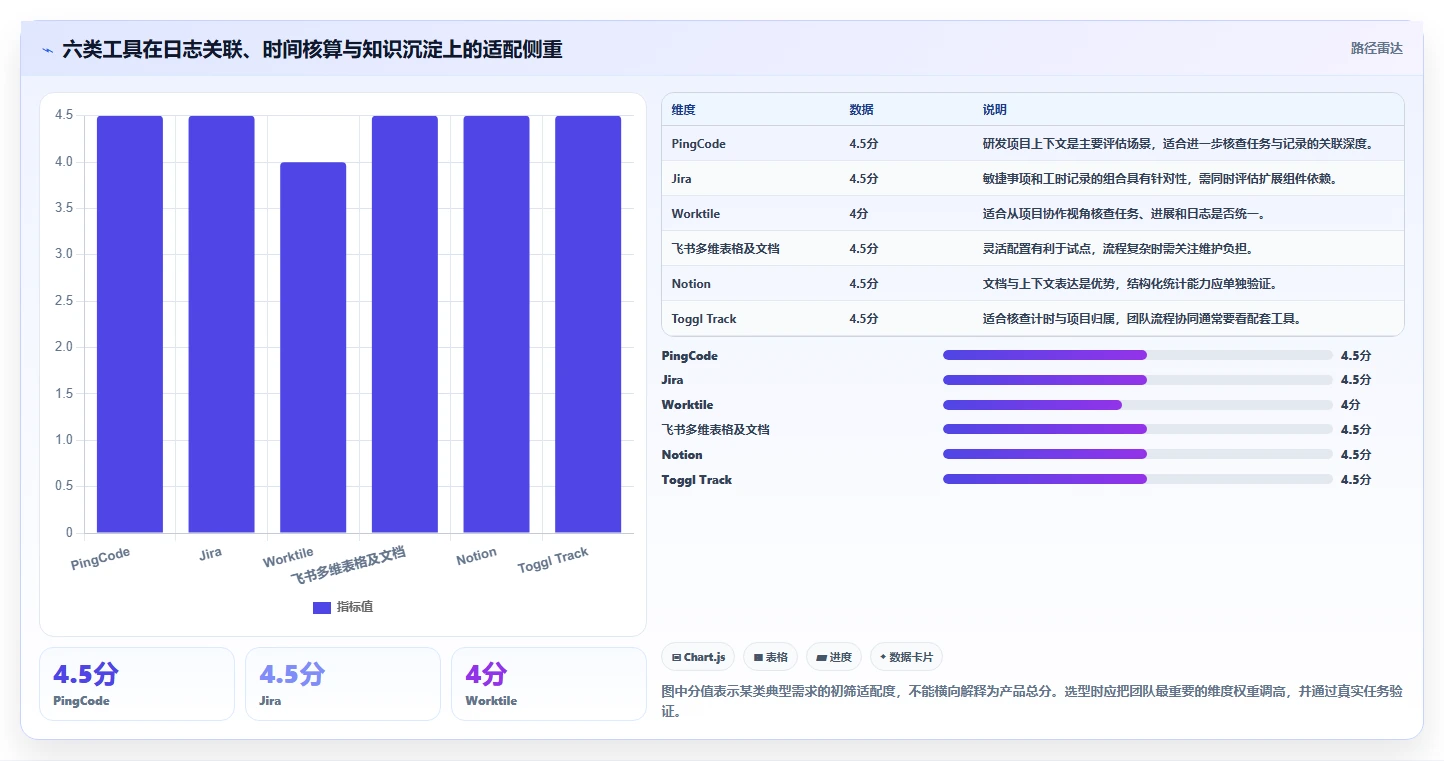1444x761 pixels.
Task: Click description starting 研发项目上下文是主要评估场景
Action: [x=1178, y=144]
